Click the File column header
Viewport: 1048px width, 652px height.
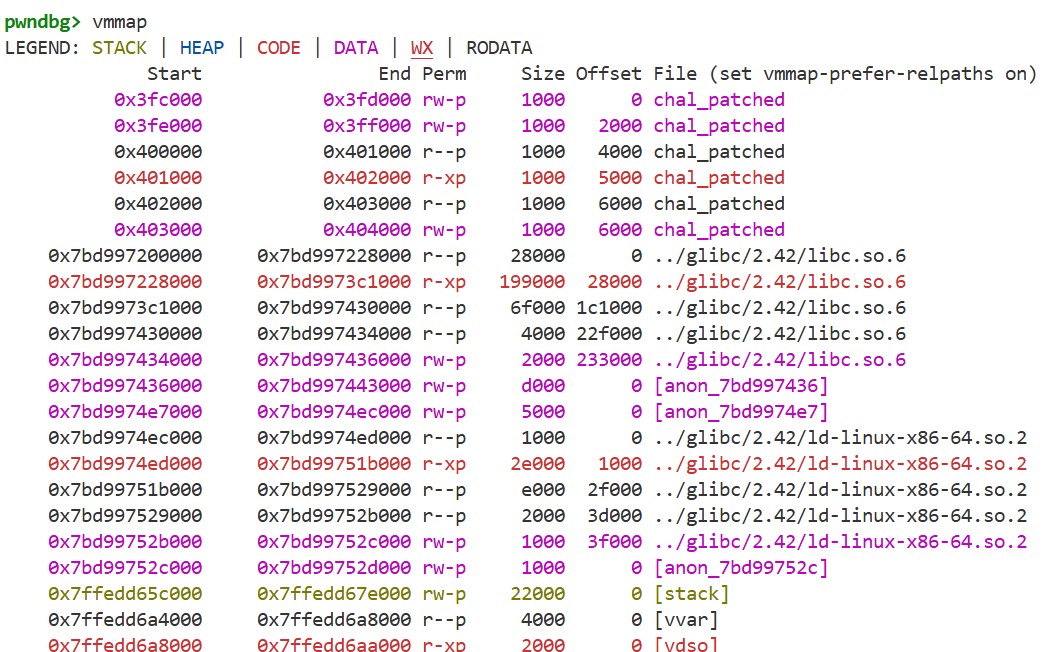[x=675, y=73]
